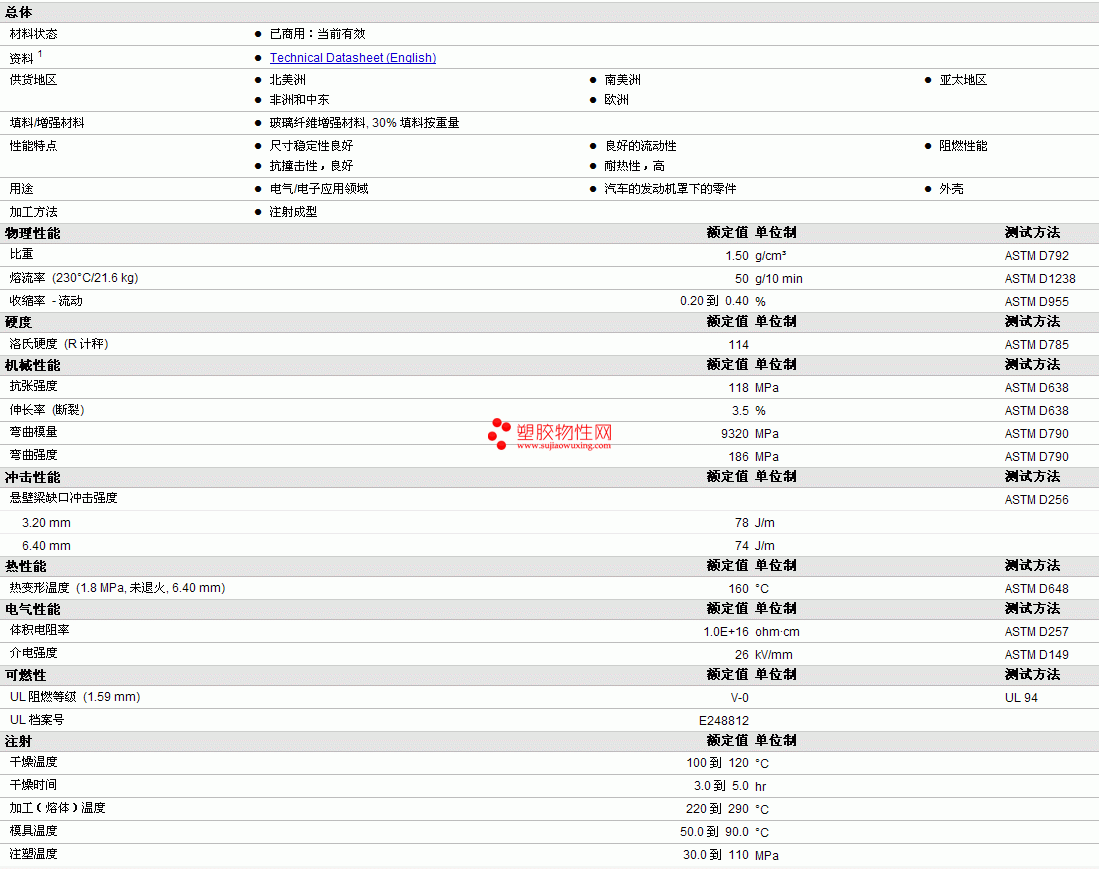The width and height of the screenshot is (1099, 869).
Task: Click the 汽车的发动机罩下的零件 usage entry
Action: tap(670, 189)
